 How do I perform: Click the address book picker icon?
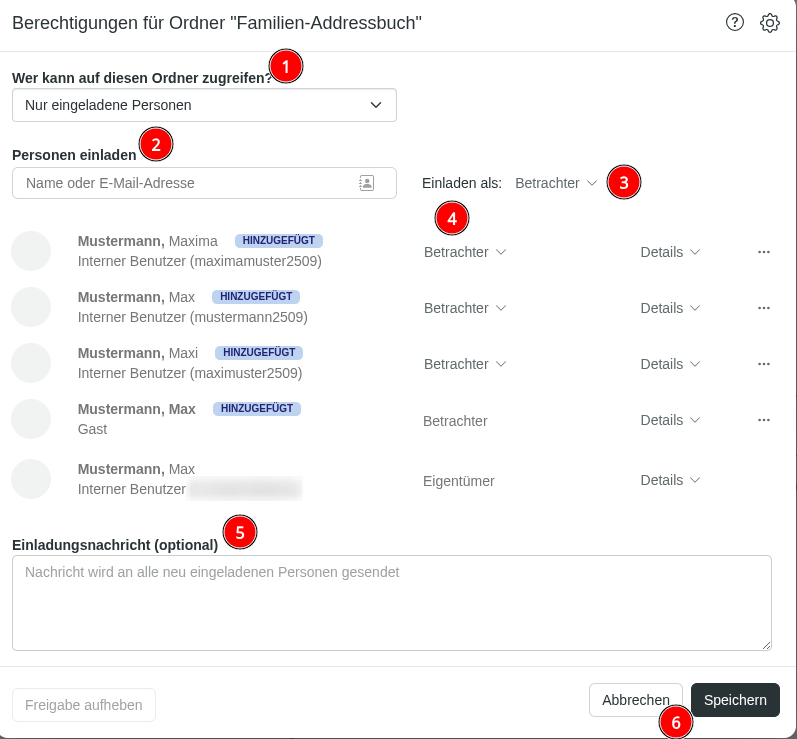click(366, 183)
